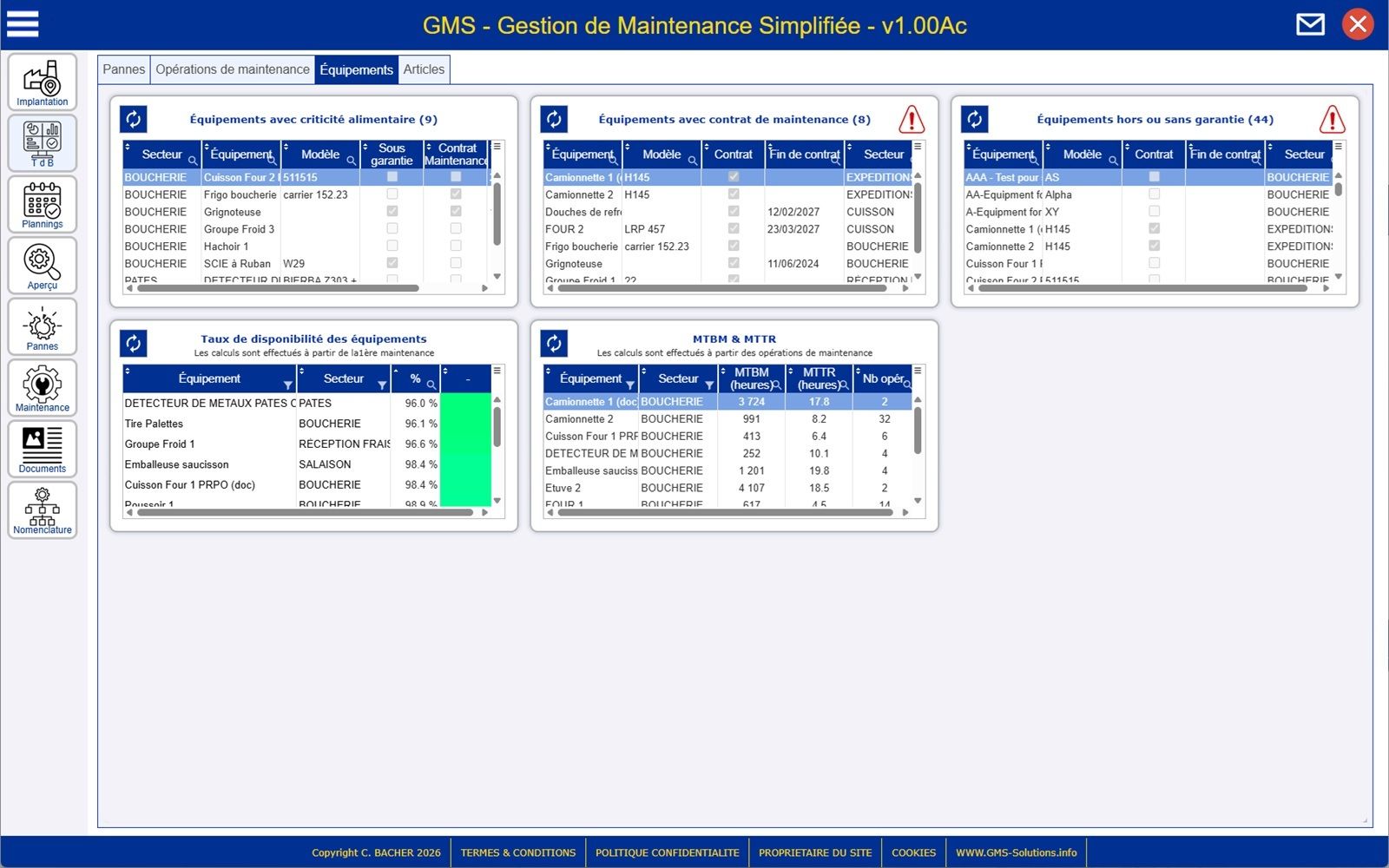Click the envelope mail icon
1389x868 pixels.
[1310, 24]
